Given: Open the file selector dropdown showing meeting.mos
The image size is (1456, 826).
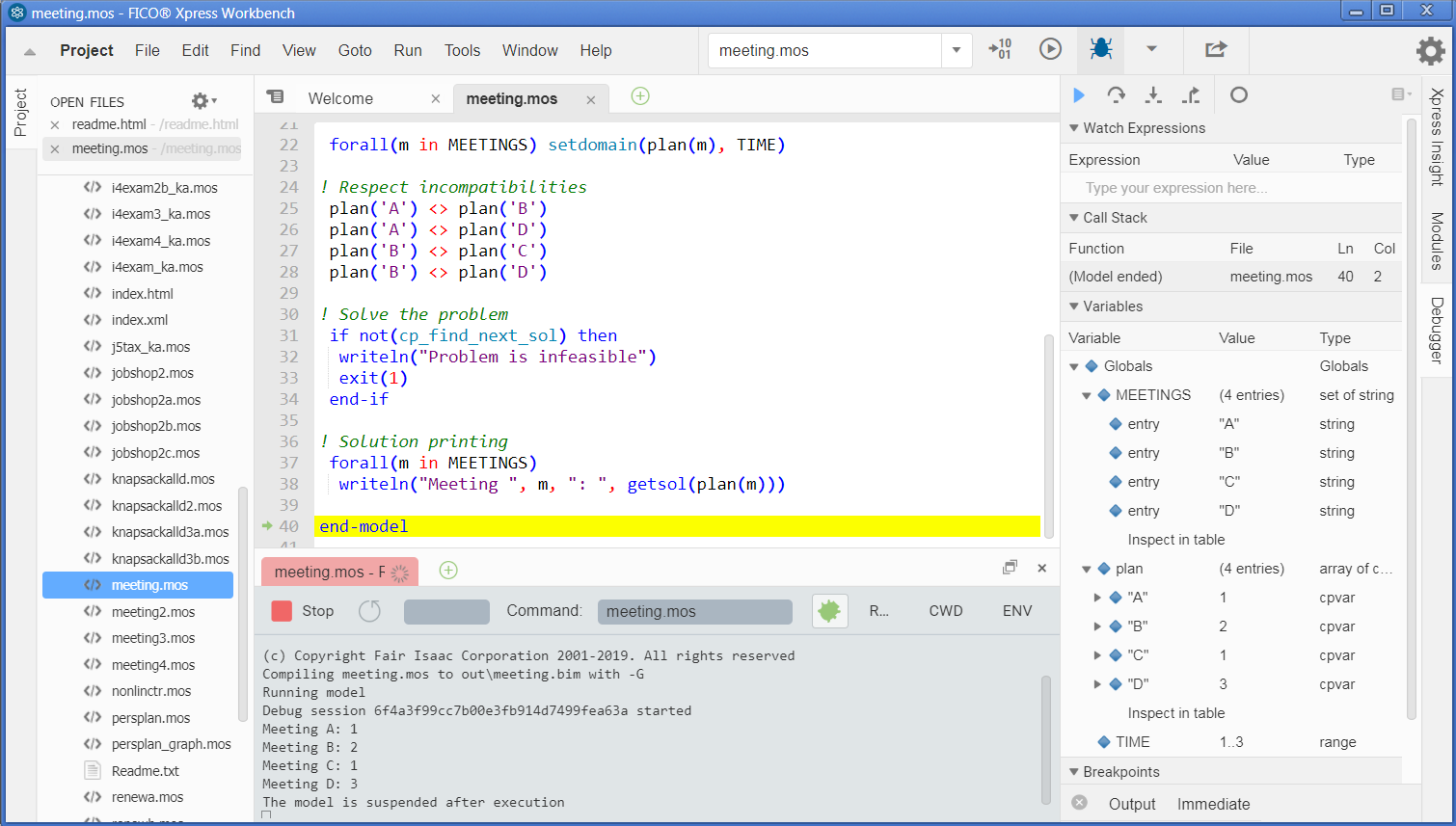Looking at the screenshot, I should point(955,50).
